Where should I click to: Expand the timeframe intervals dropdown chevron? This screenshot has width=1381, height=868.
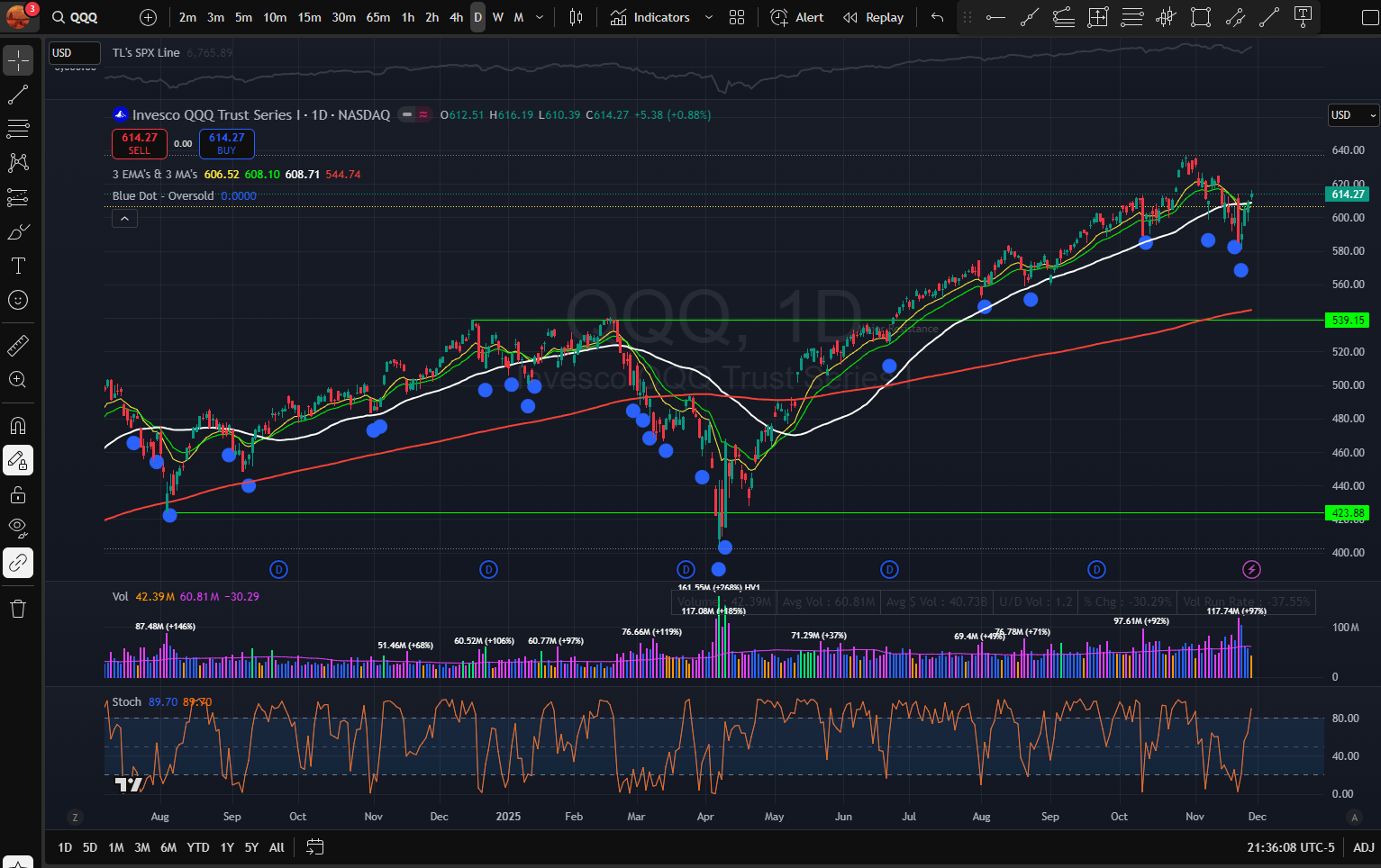pos(540,17)
